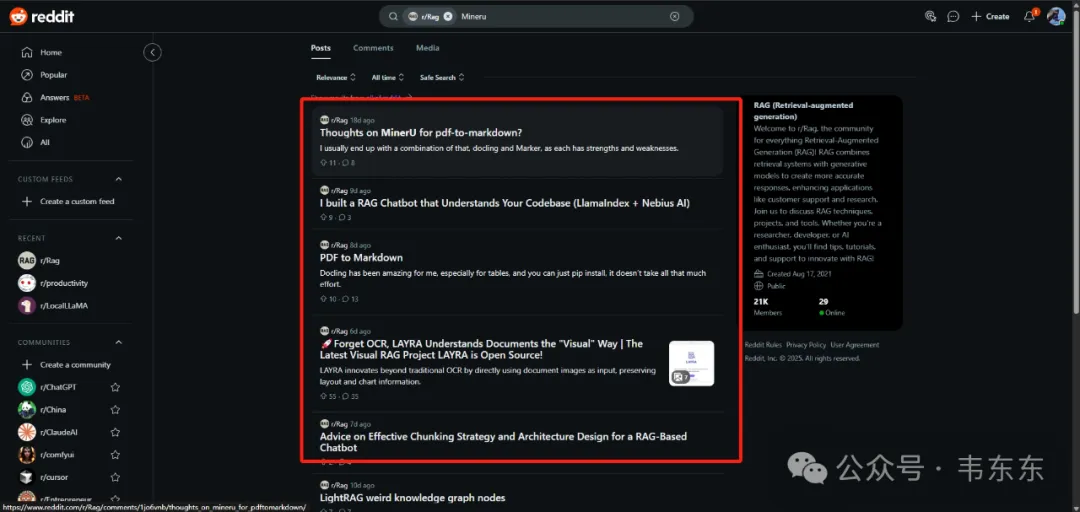Open RAG (Retrieval-augmented generation) community title
1080x512 pixels.
click(x=803, y=110)
